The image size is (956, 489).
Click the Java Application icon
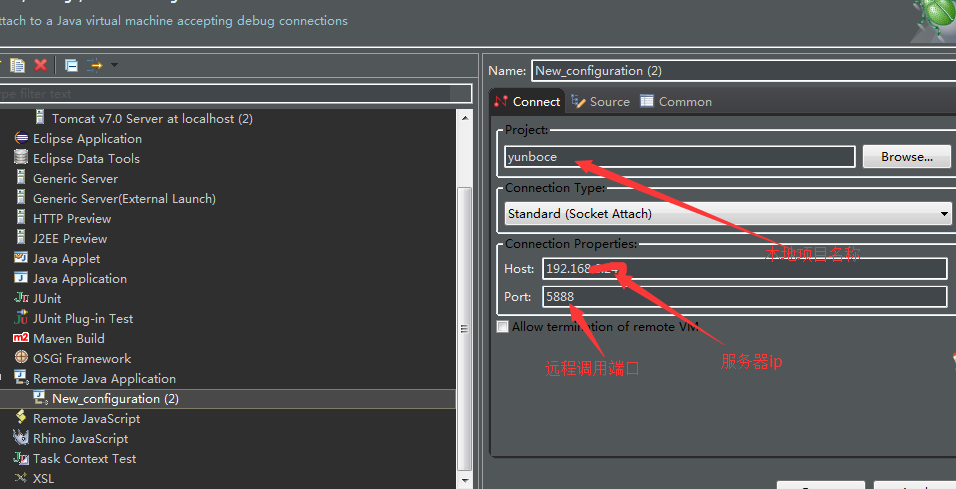[x=21, y=278]
